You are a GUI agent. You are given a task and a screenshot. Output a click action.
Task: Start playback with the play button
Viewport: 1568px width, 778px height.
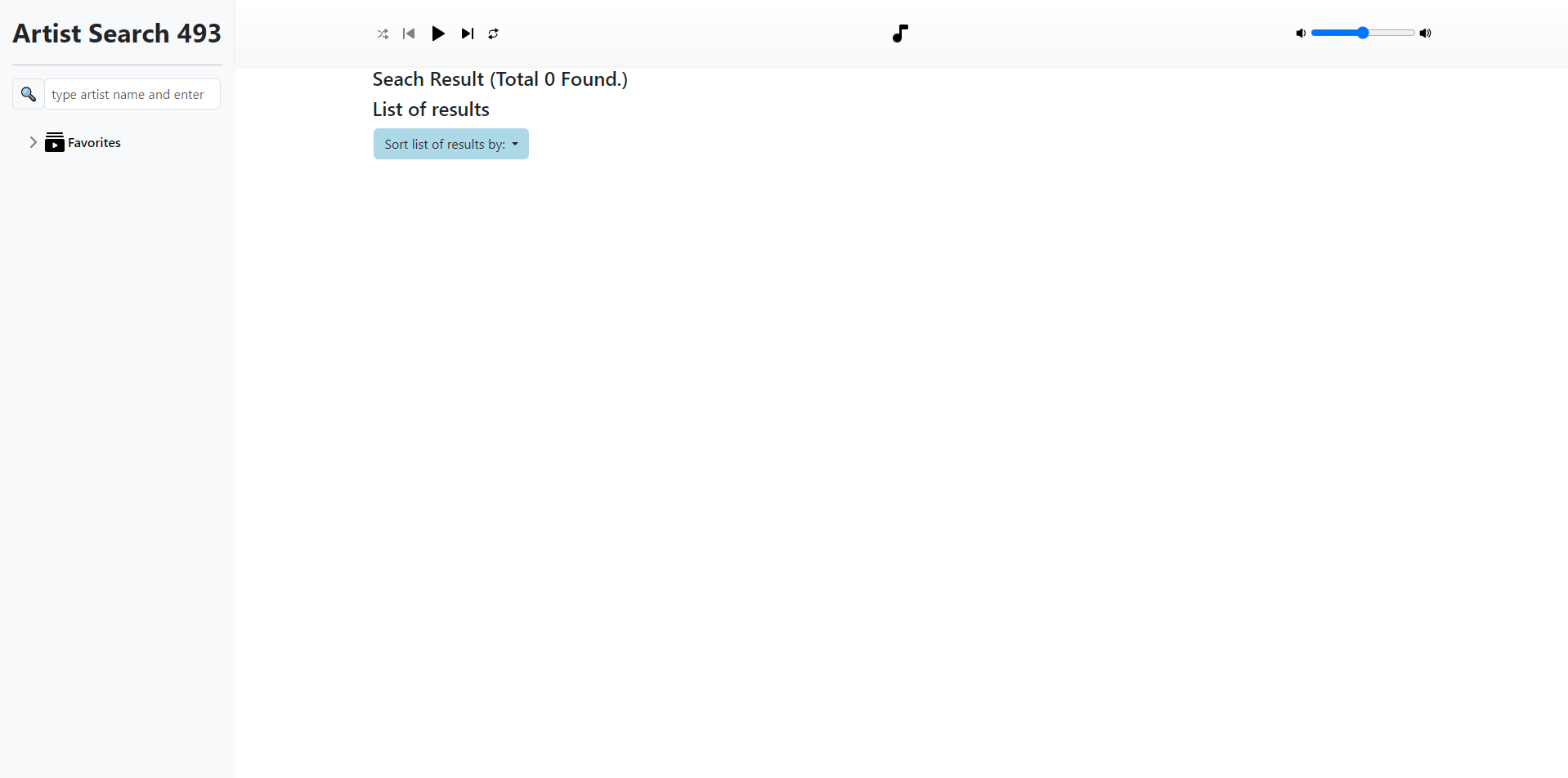(x=438, y=34)
